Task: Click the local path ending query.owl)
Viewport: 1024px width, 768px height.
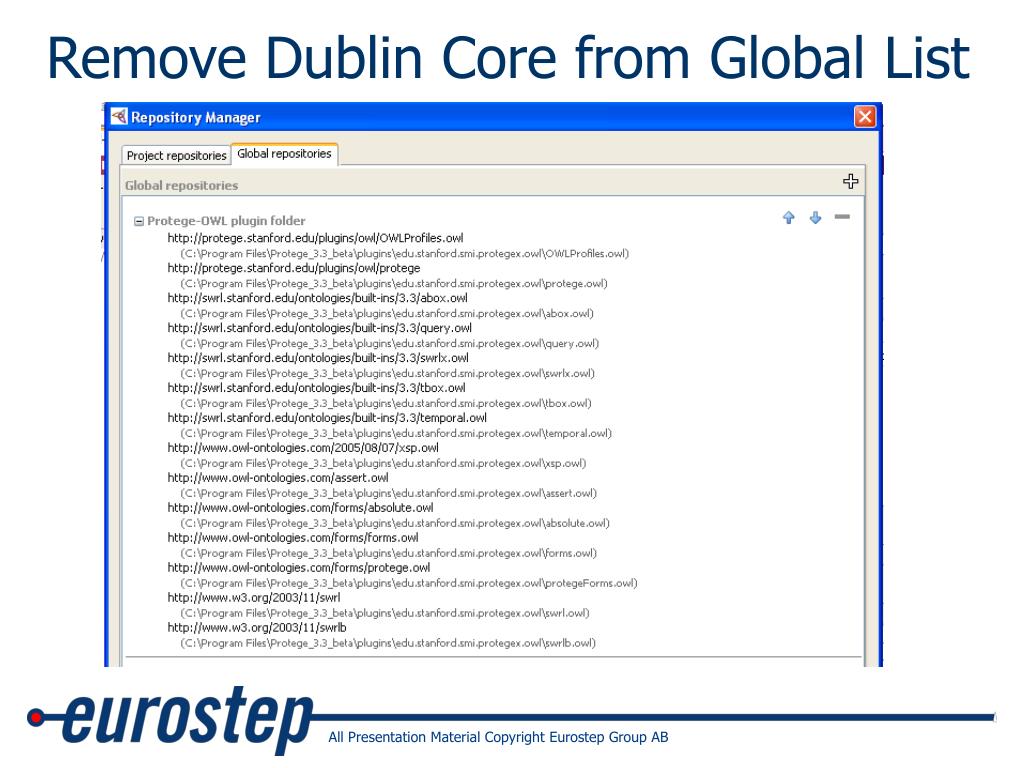Action: [389, 344]
